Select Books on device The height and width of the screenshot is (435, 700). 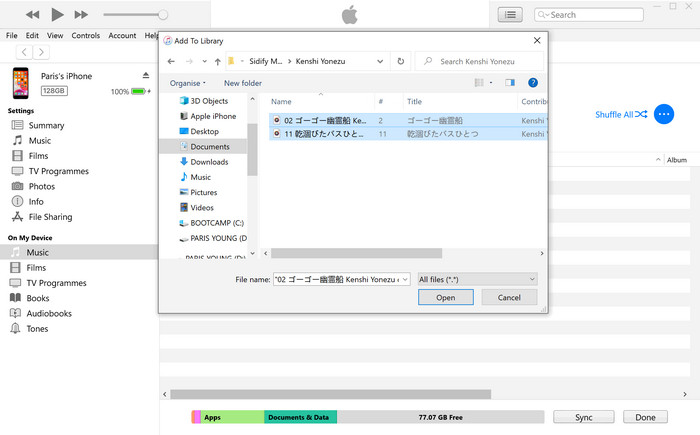[x=38, y=298]
